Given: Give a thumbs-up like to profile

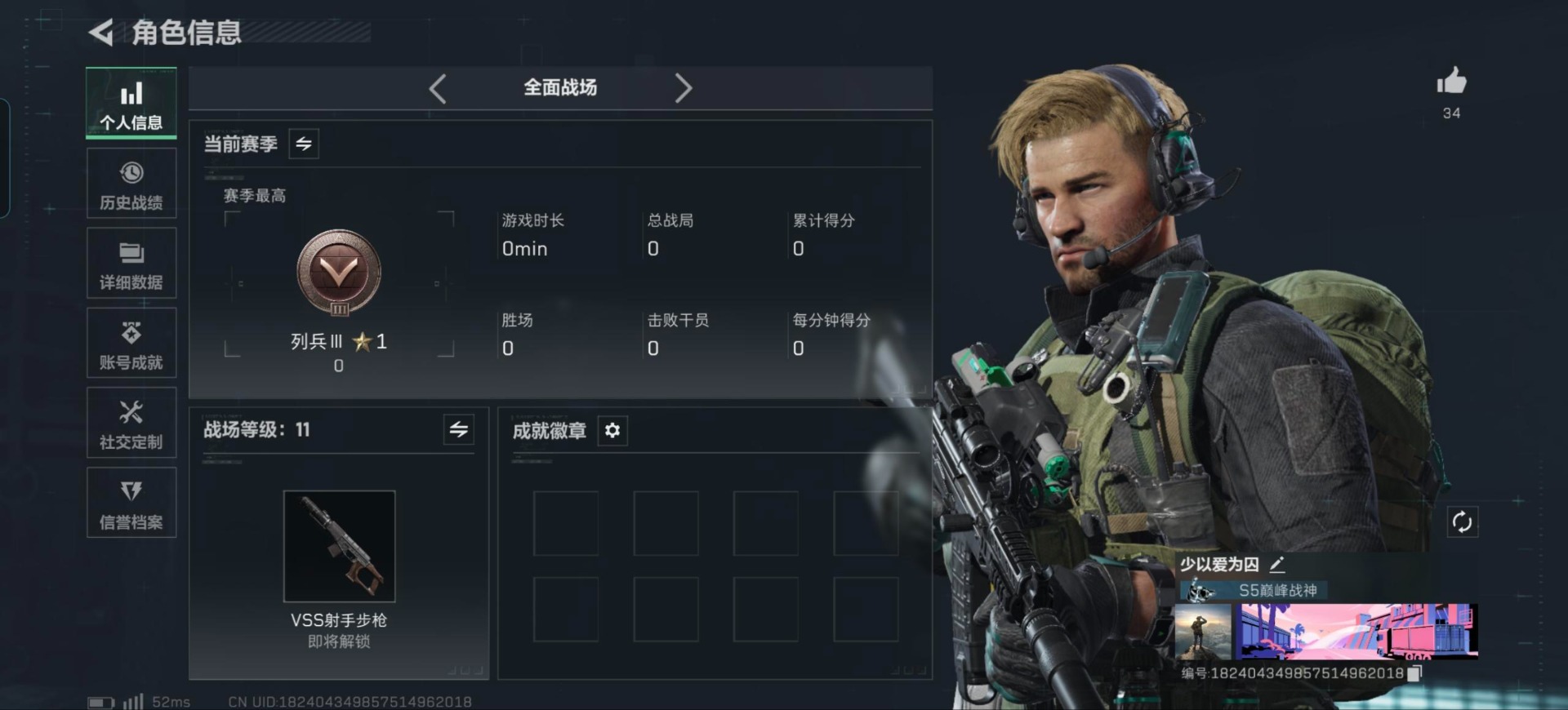Looking at the screenshot, I should point(1451,82).
